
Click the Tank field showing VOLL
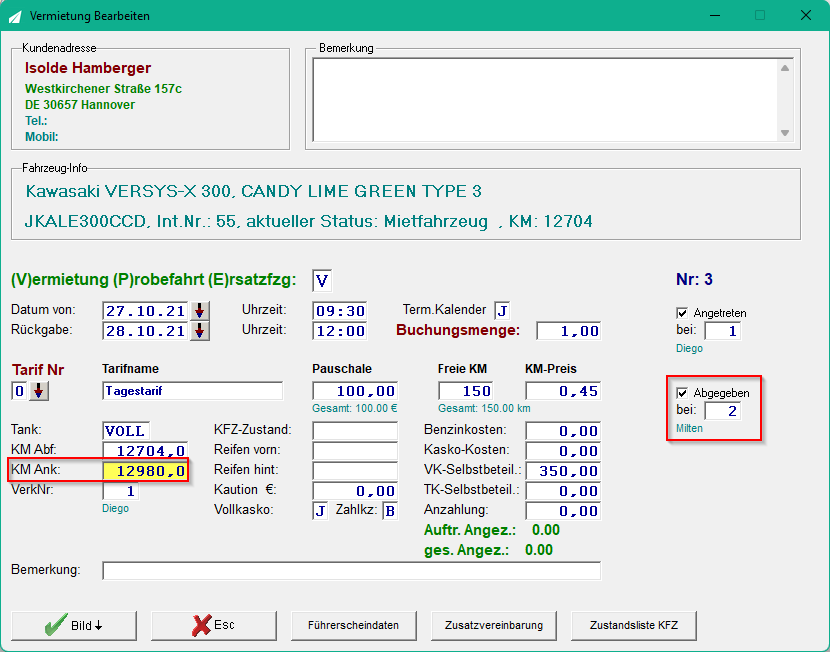(126, 430)
